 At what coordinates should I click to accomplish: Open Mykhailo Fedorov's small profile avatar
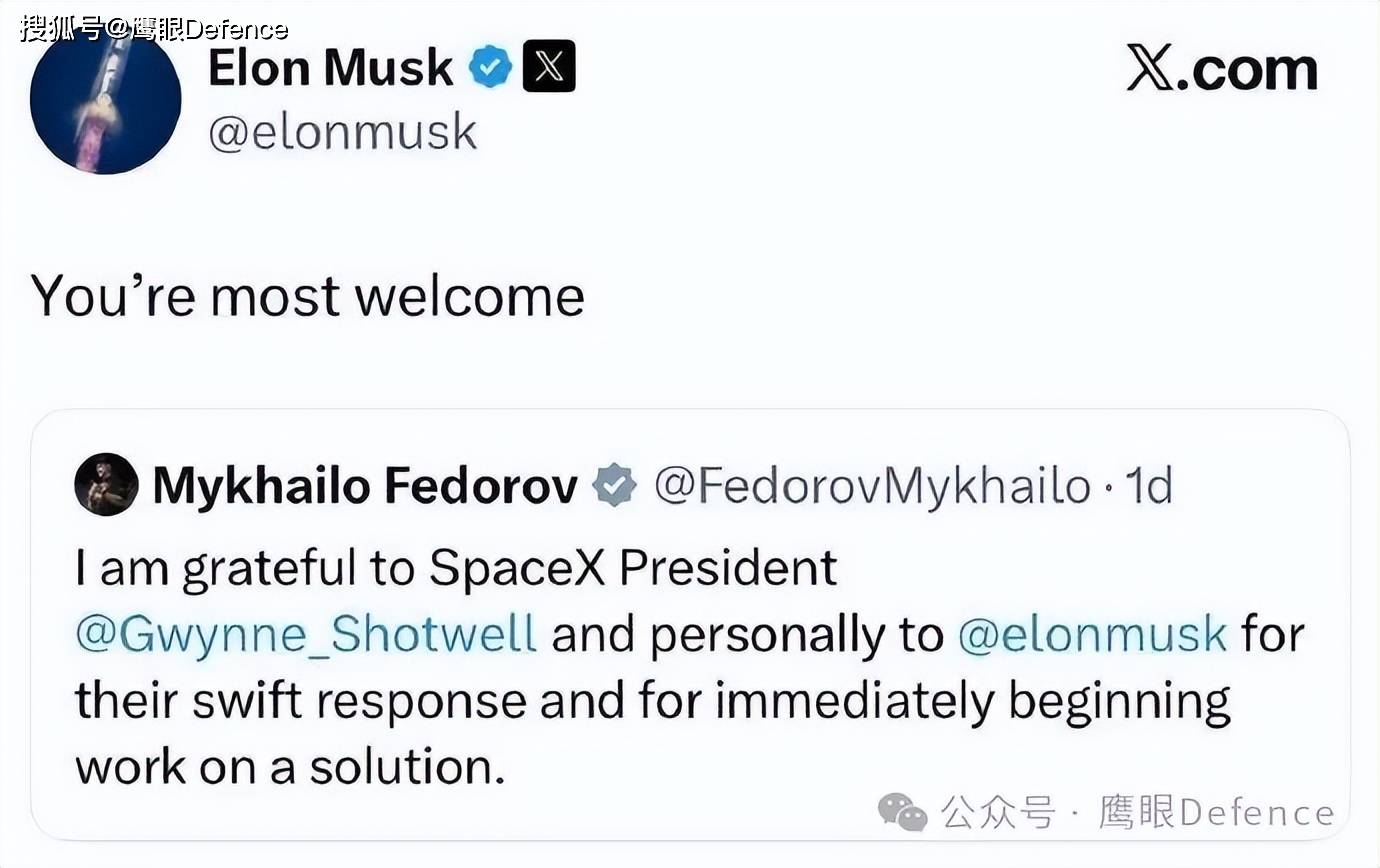pos(106,485)
